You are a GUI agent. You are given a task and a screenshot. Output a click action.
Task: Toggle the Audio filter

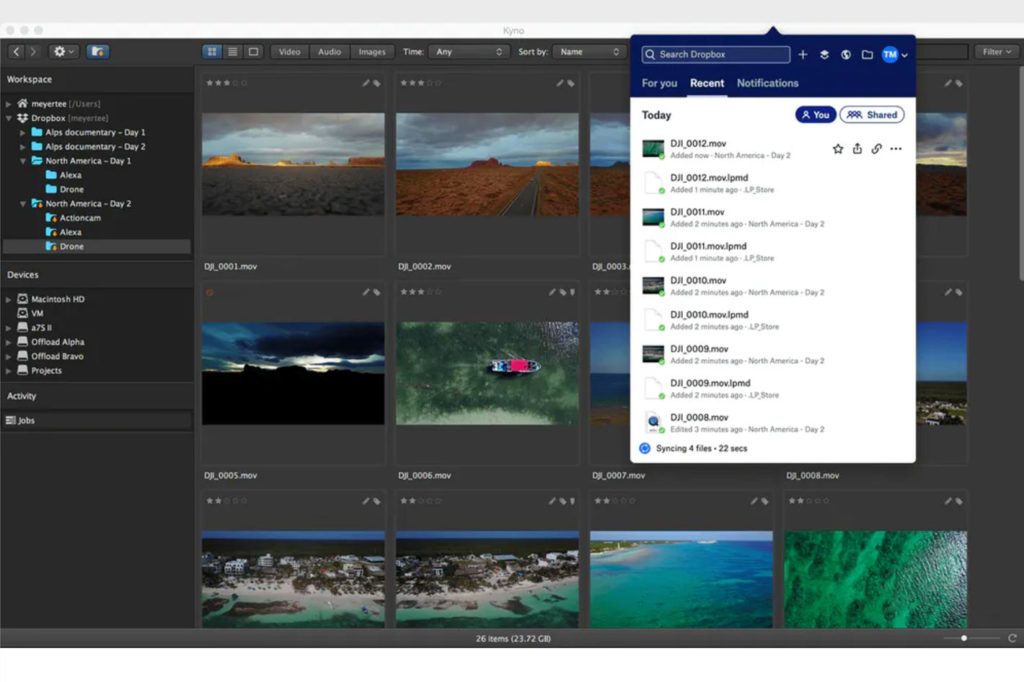coord(329,52)
